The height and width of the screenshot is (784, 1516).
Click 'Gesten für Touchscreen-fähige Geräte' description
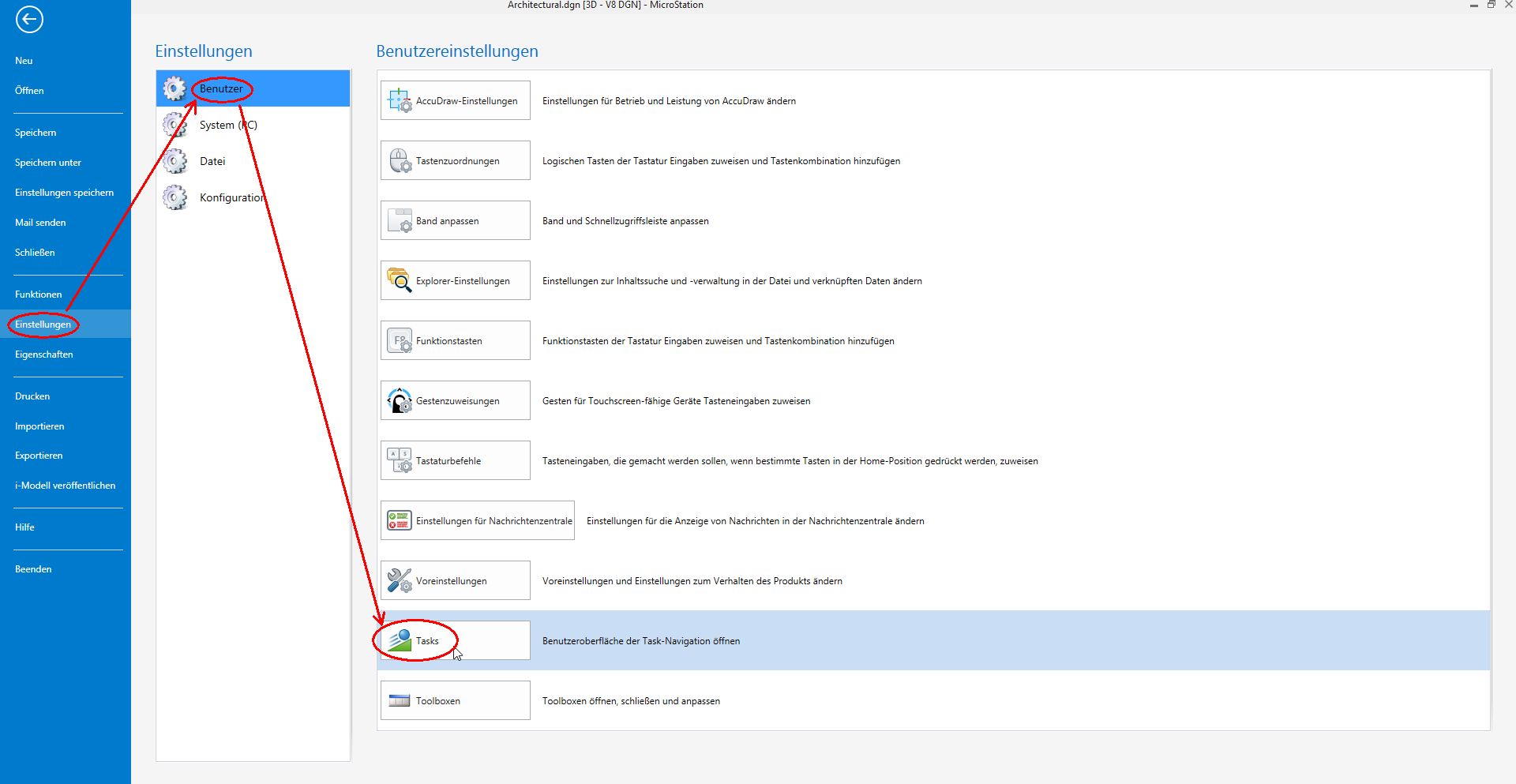tap(676, 401)
